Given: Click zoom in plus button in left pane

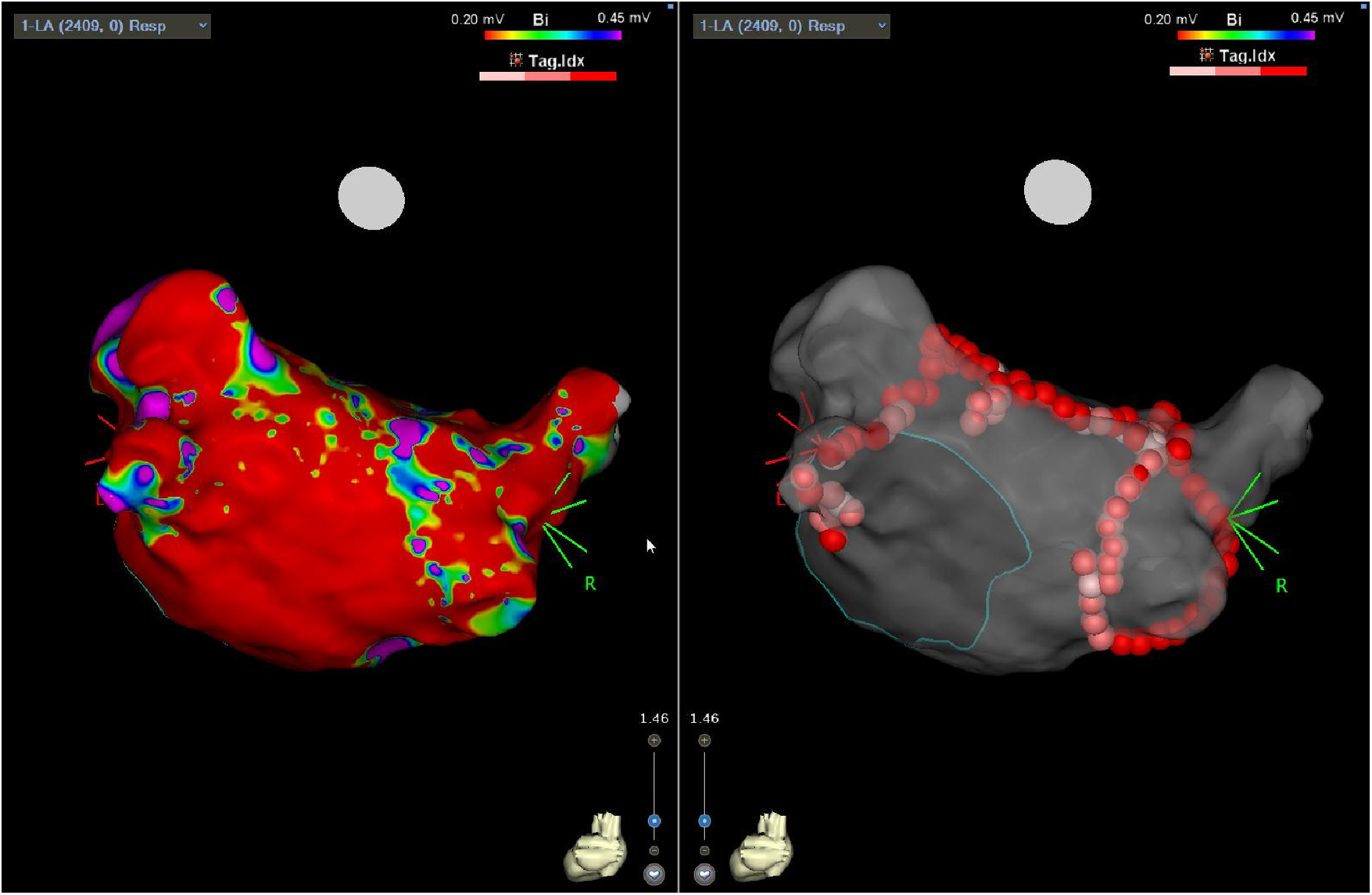Looking at the screenshot, I should [x=654, y=740].
